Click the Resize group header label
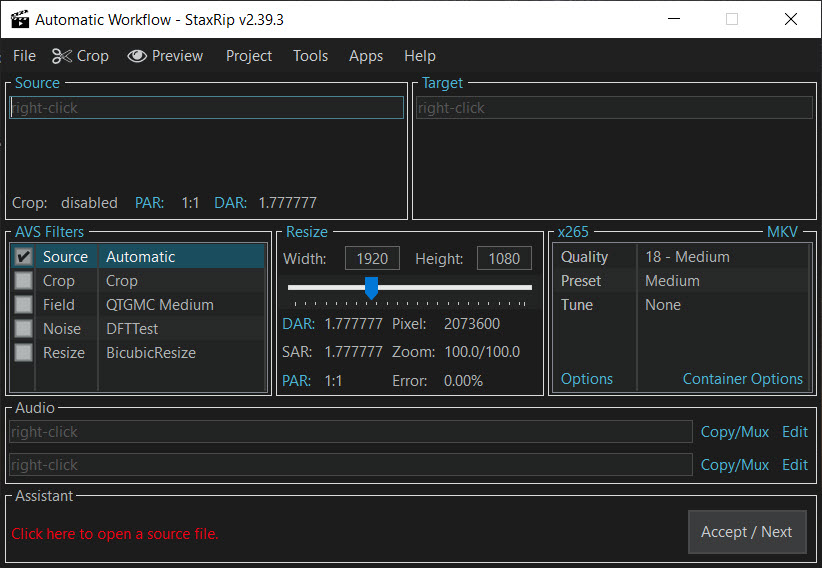The height and width of the screenshot is (568, 822). pos(307,232)
